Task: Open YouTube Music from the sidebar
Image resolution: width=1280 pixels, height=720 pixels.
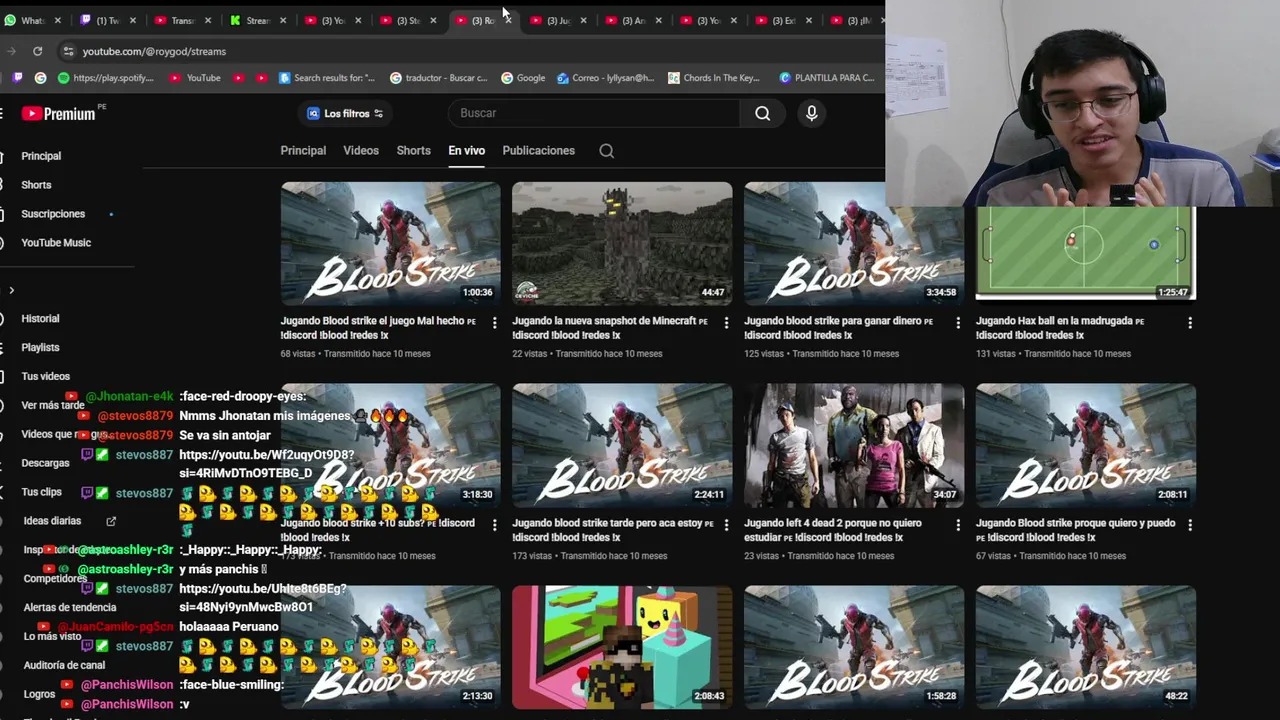Action: [56, 243]
